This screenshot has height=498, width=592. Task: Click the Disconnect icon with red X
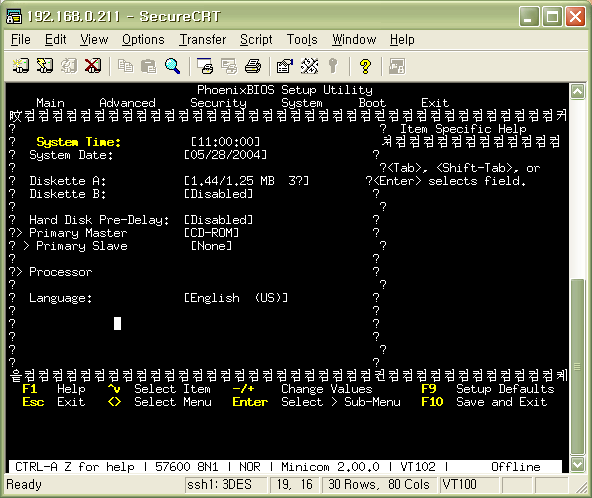click(93, 66)
